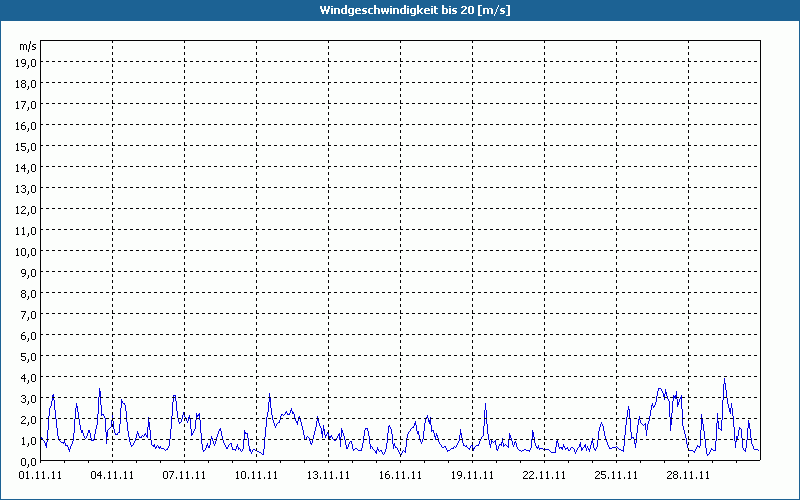The height and width of the screenshot is (500, 800).
Task: Select the 5,0 y-axis label
Action: 29,357
